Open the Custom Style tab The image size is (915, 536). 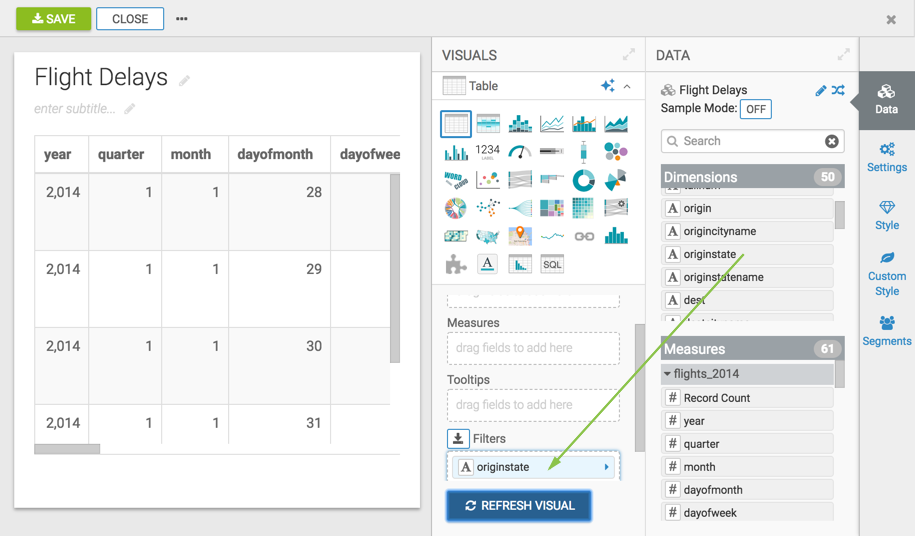point(887,274)
